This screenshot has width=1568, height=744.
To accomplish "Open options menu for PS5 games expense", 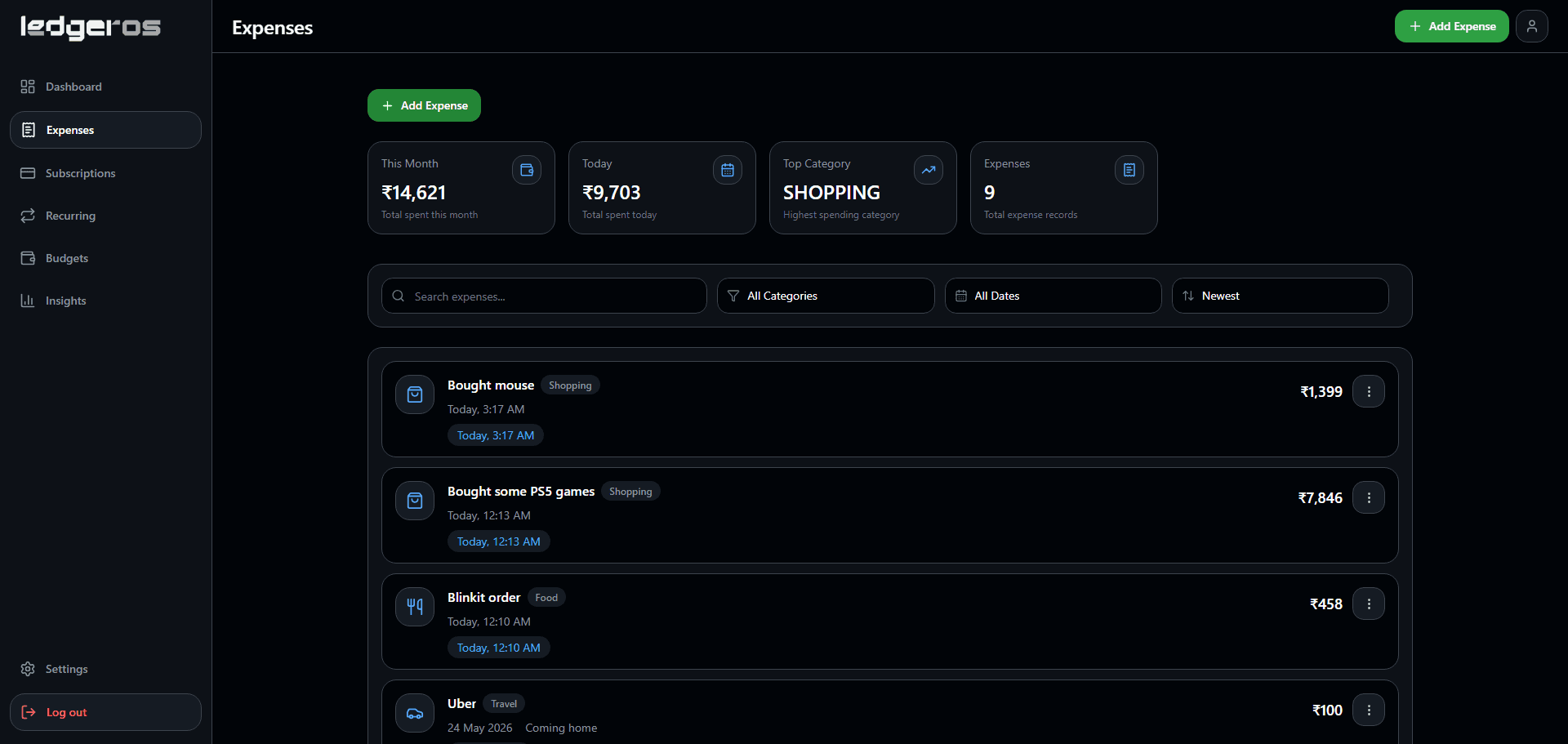I will (1369, 497).
